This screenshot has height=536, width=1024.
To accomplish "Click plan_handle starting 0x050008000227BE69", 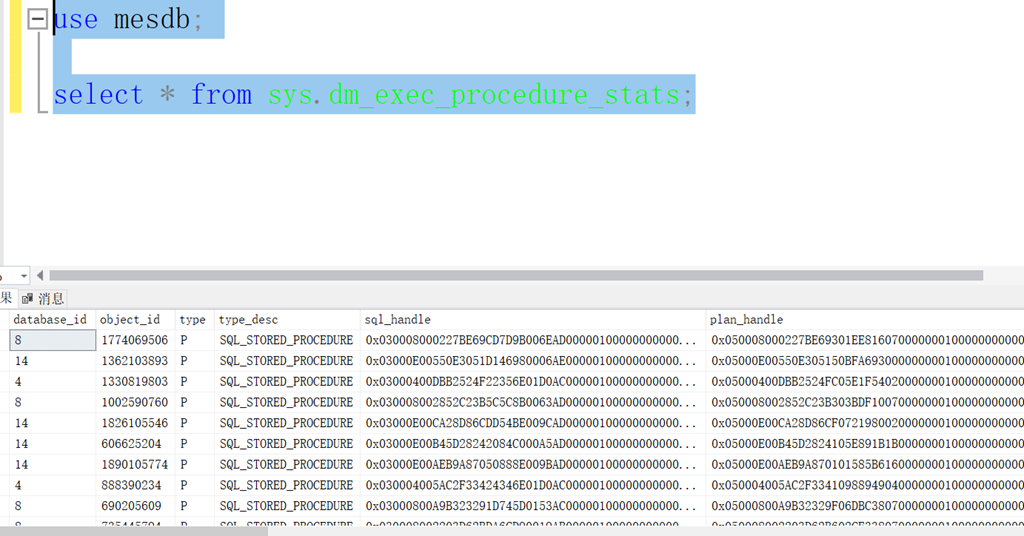I will [865, 340].
